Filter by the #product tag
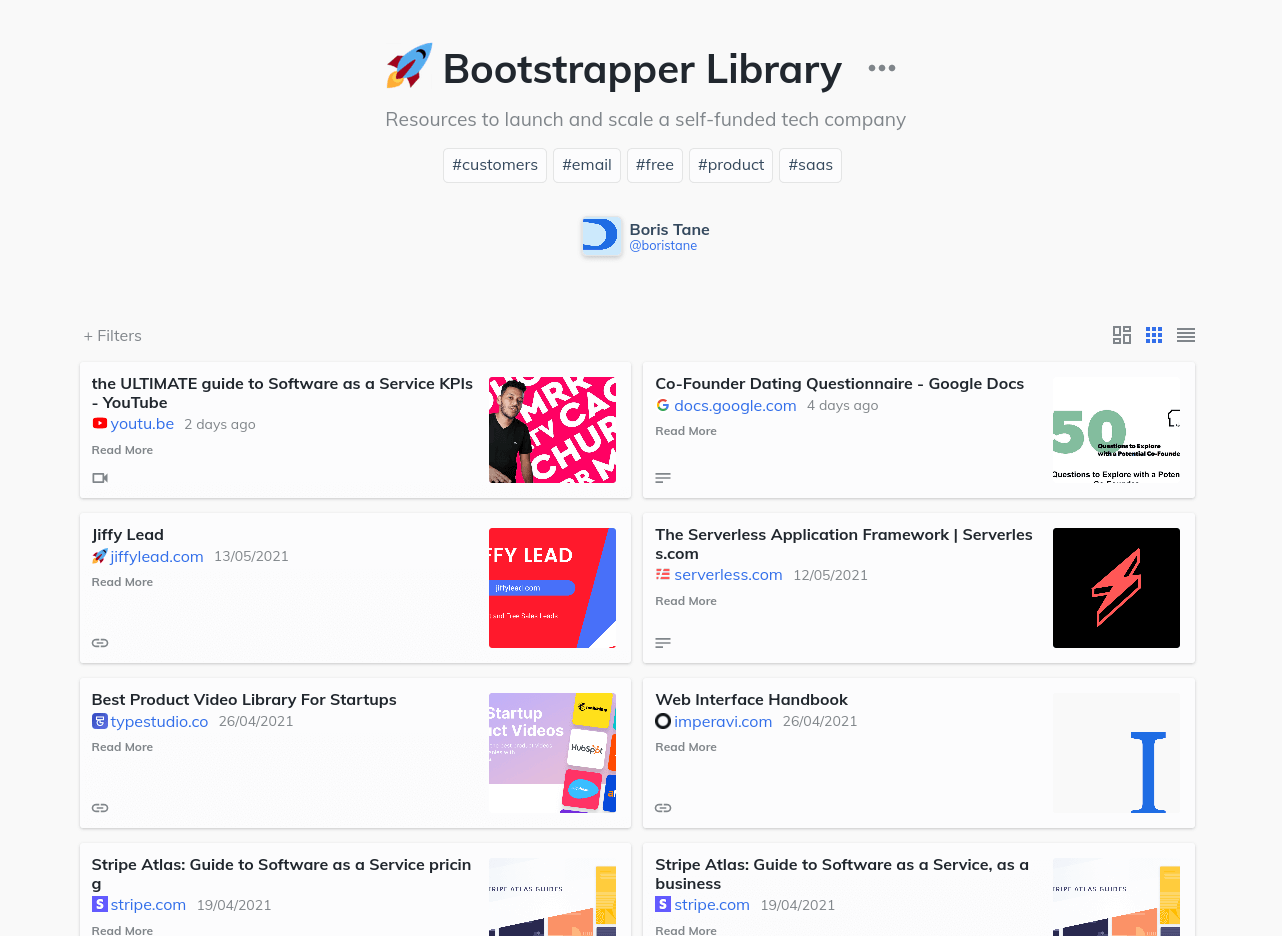 click(731, 165)
